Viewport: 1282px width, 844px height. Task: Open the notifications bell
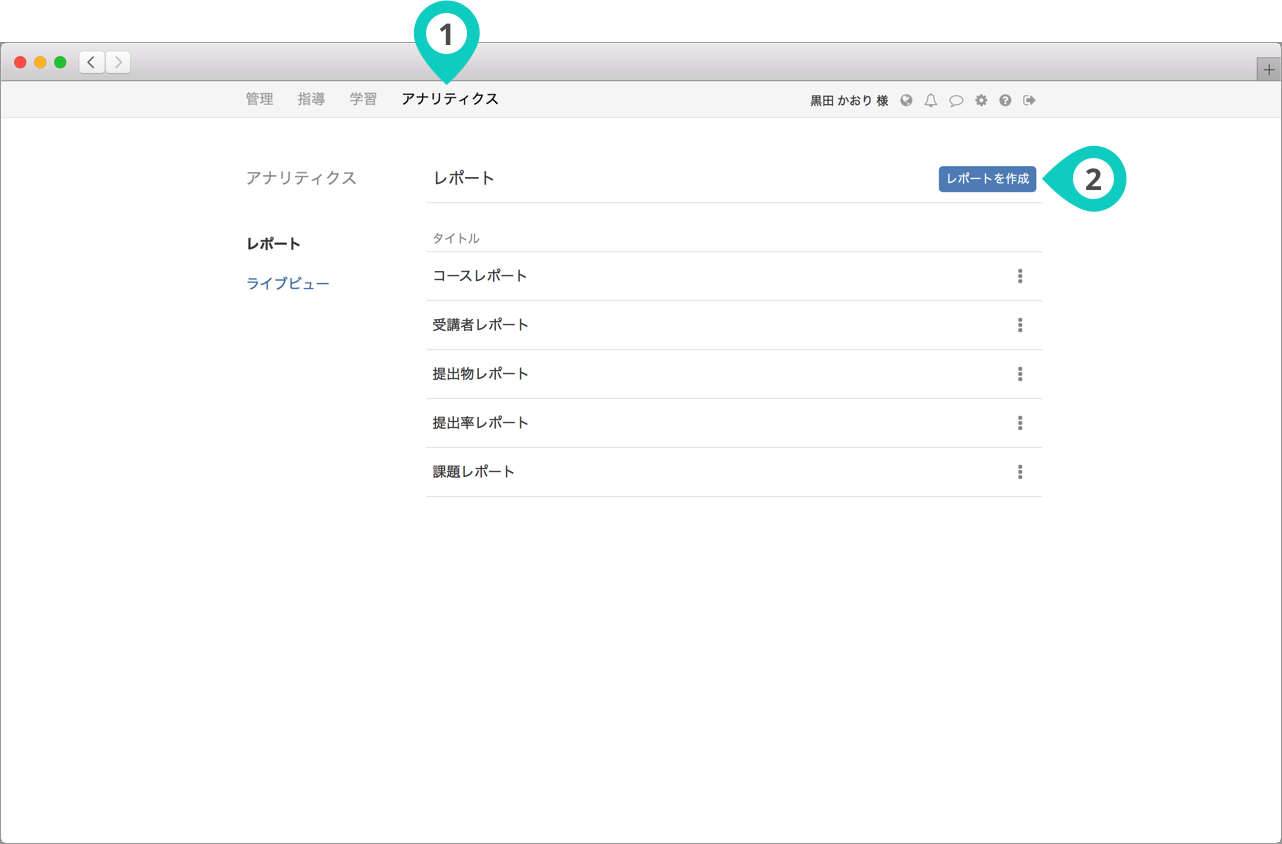pos(931,100)
